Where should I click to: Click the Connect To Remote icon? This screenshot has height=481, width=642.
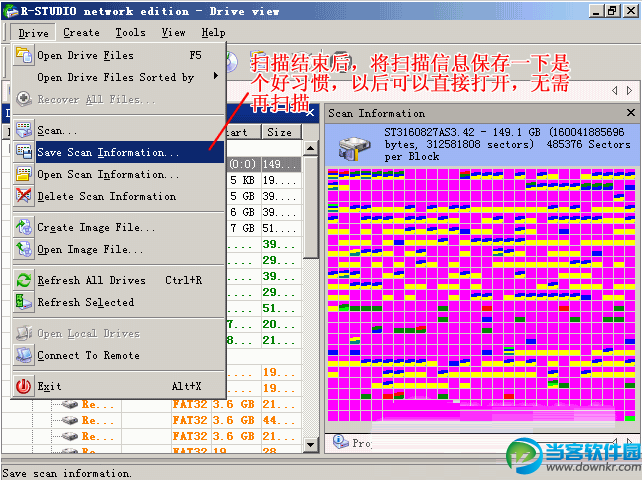24,355
